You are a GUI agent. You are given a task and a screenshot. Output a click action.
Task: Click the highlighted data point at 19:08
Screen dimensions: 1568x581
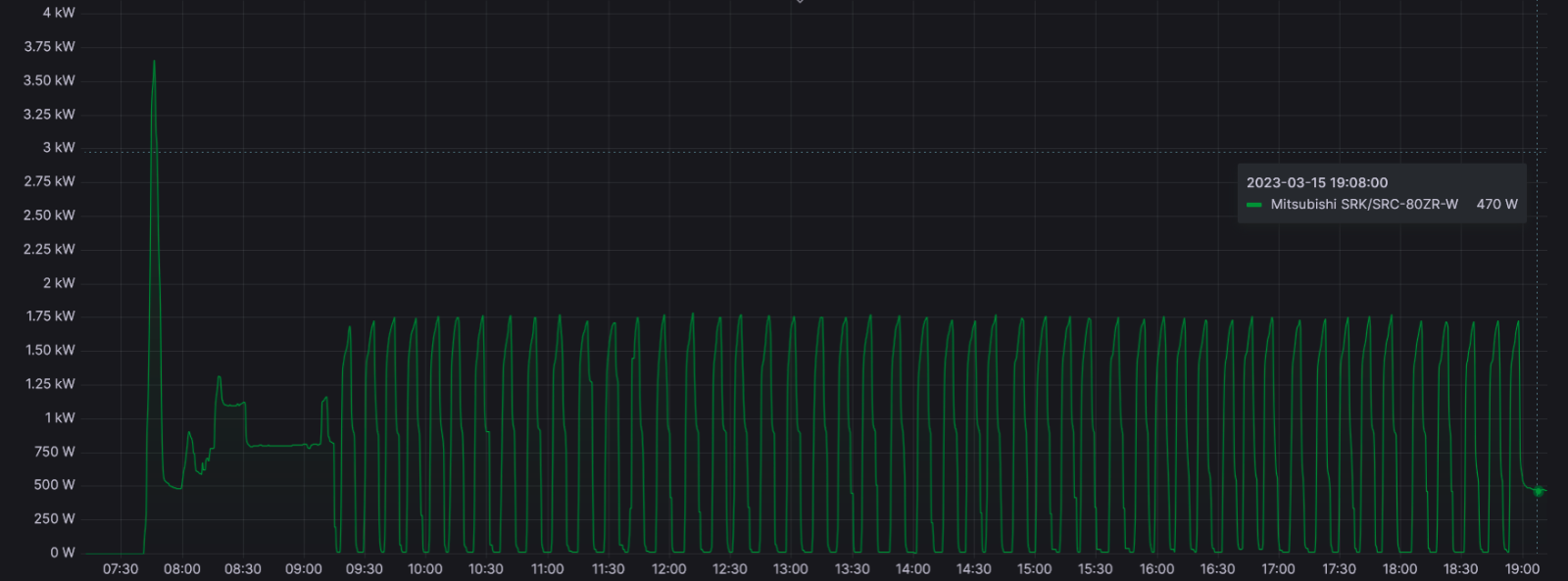pyautogui.click(x=1539, y=491)
